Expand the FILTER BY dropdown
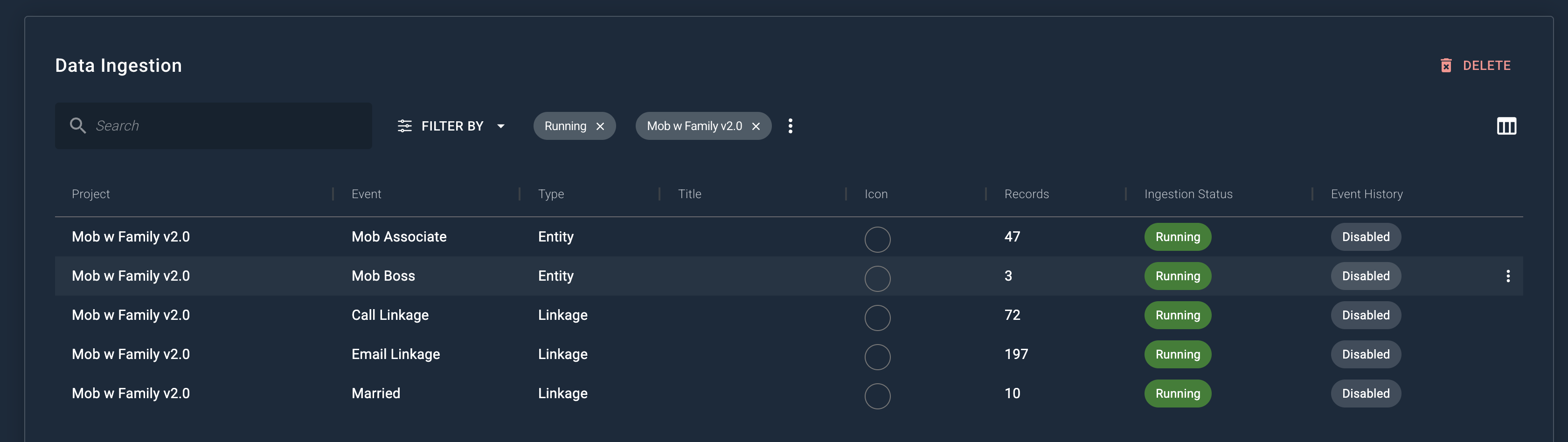The height and width of the screenshot is (442, 1568). click(500, 126)
